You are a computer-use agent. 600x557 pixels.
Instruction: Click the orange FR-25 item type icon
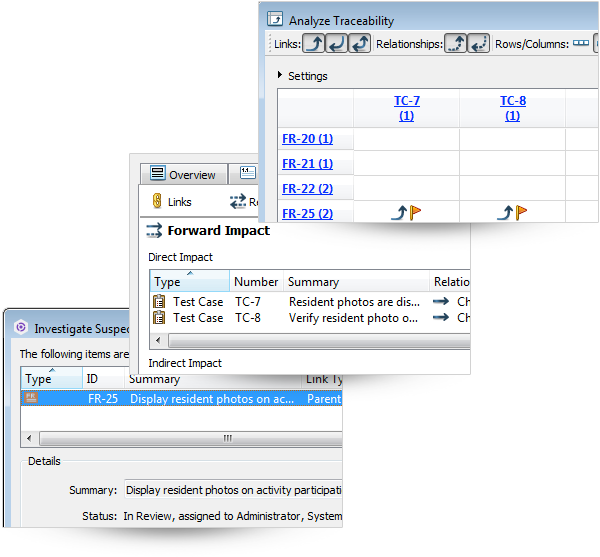[31, 398]
